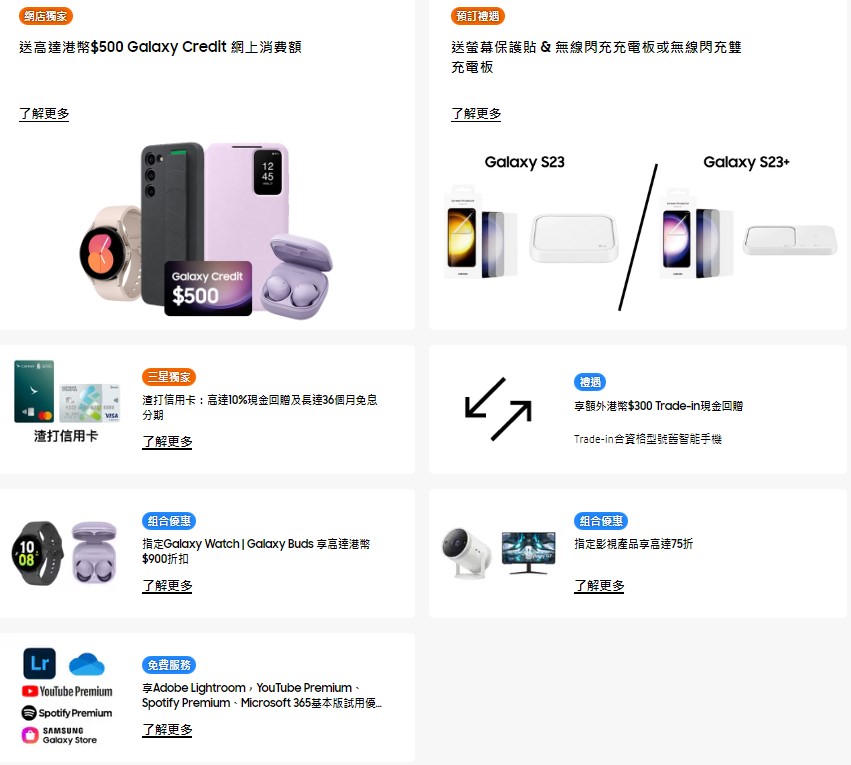851x765 pixels.
Task: Click the Samsung Galaxy Store logo
Action: point(60,736)
